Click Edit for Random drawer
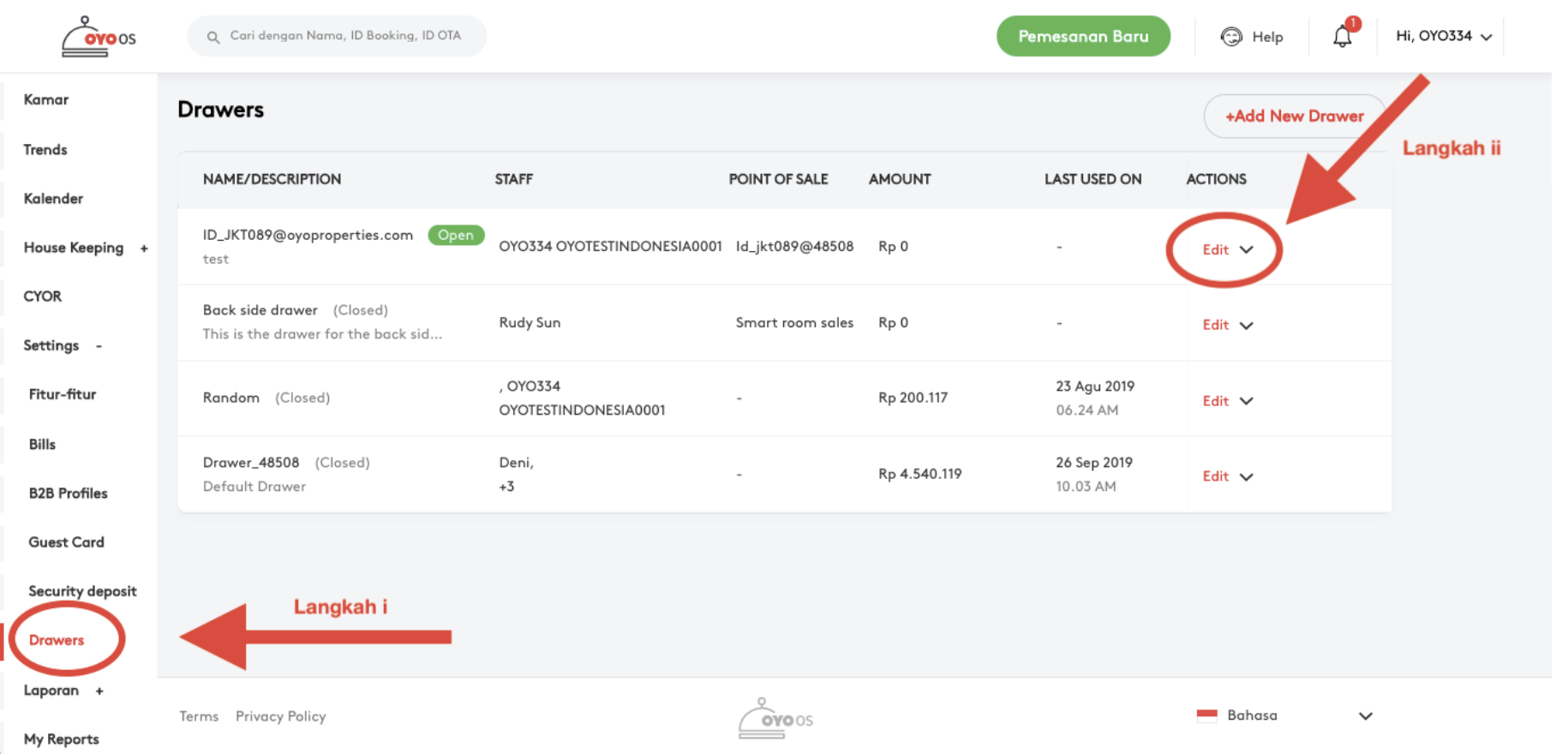Image resolution: width=1568 pixels, height=754 pixels. pyautogui.click(x=1215, y=401)
